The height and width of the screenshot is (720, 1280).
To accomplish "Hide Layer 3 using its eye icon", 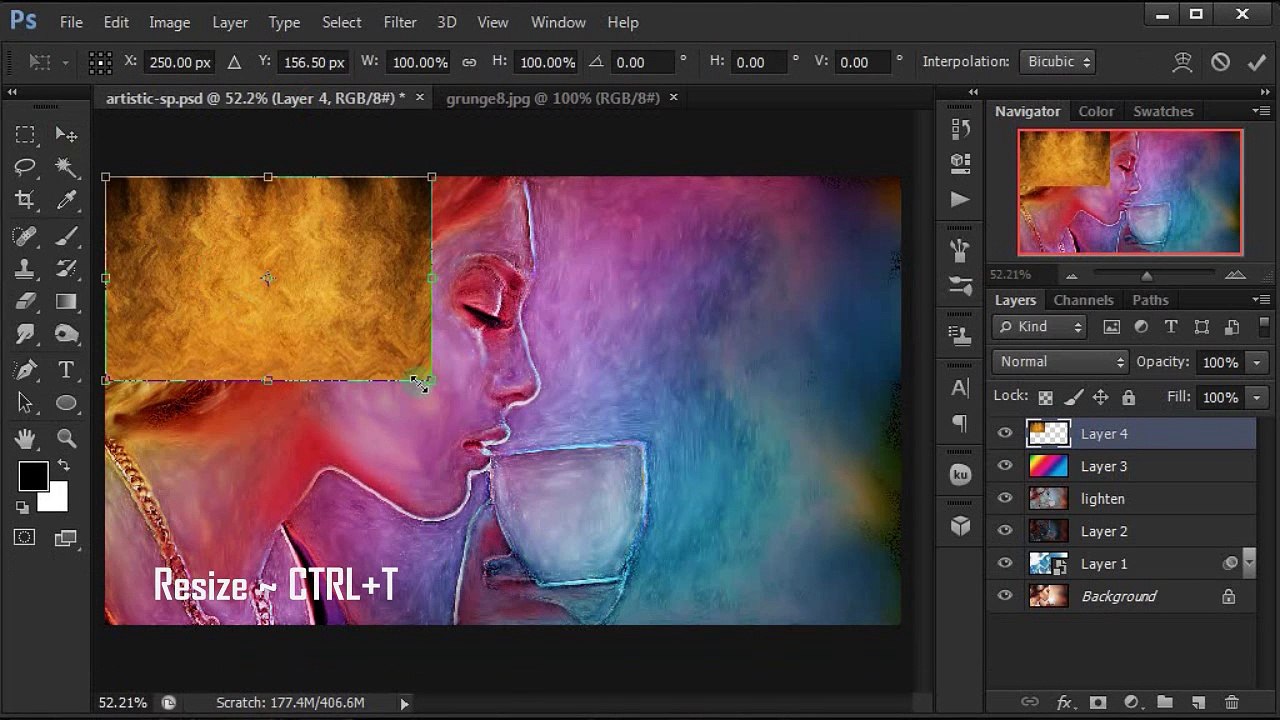I will 1005,466.
